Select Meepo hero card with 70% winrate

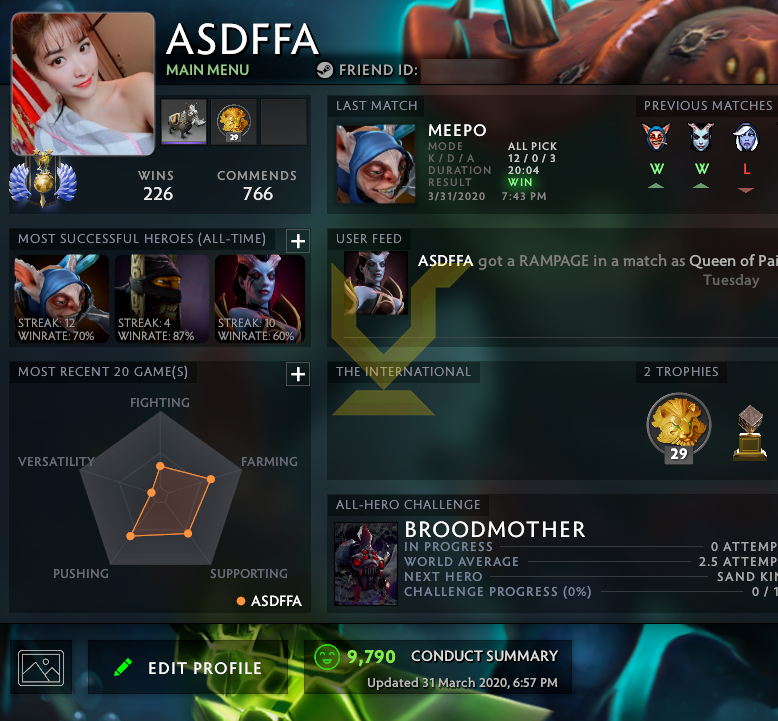point(61,299)
